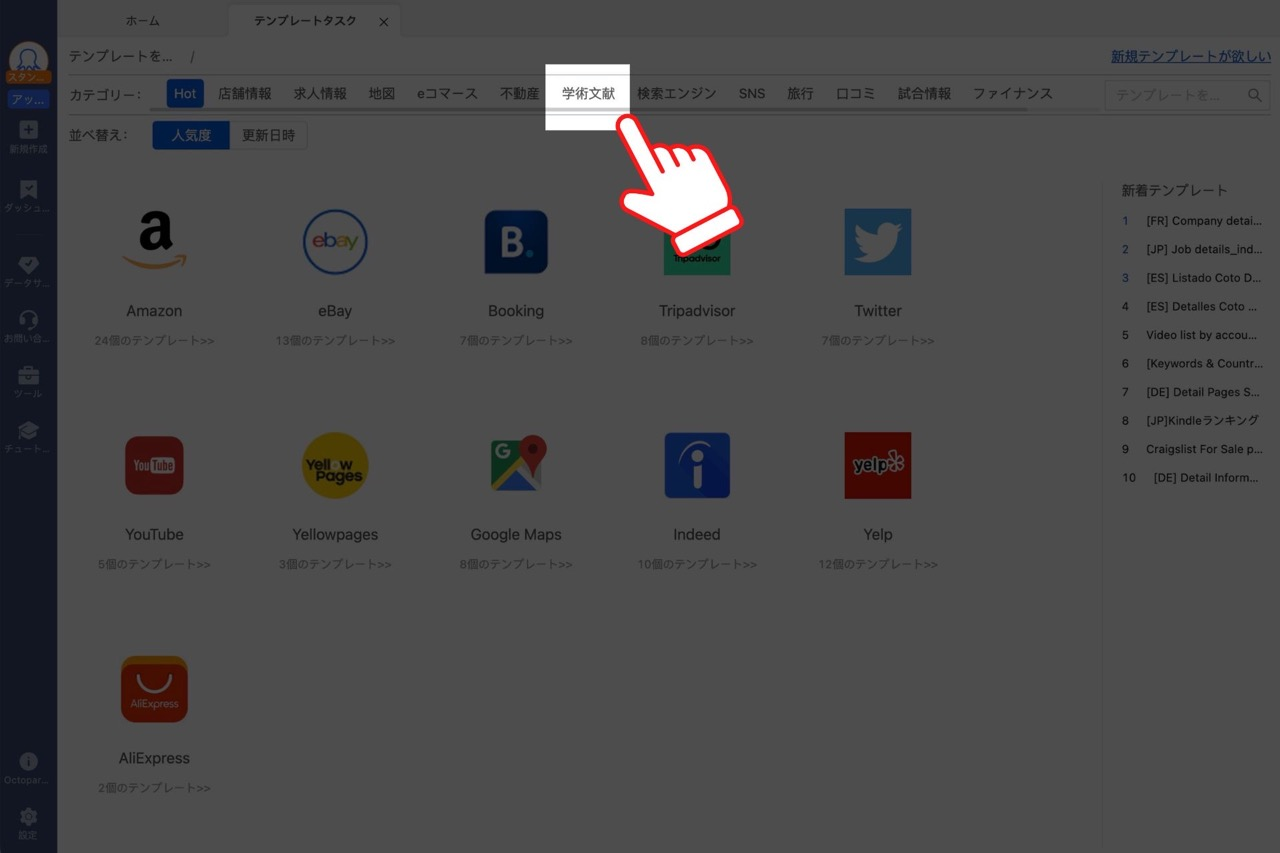Open Tripadvisor's 8個のテンプレート link

click(697, 341)
